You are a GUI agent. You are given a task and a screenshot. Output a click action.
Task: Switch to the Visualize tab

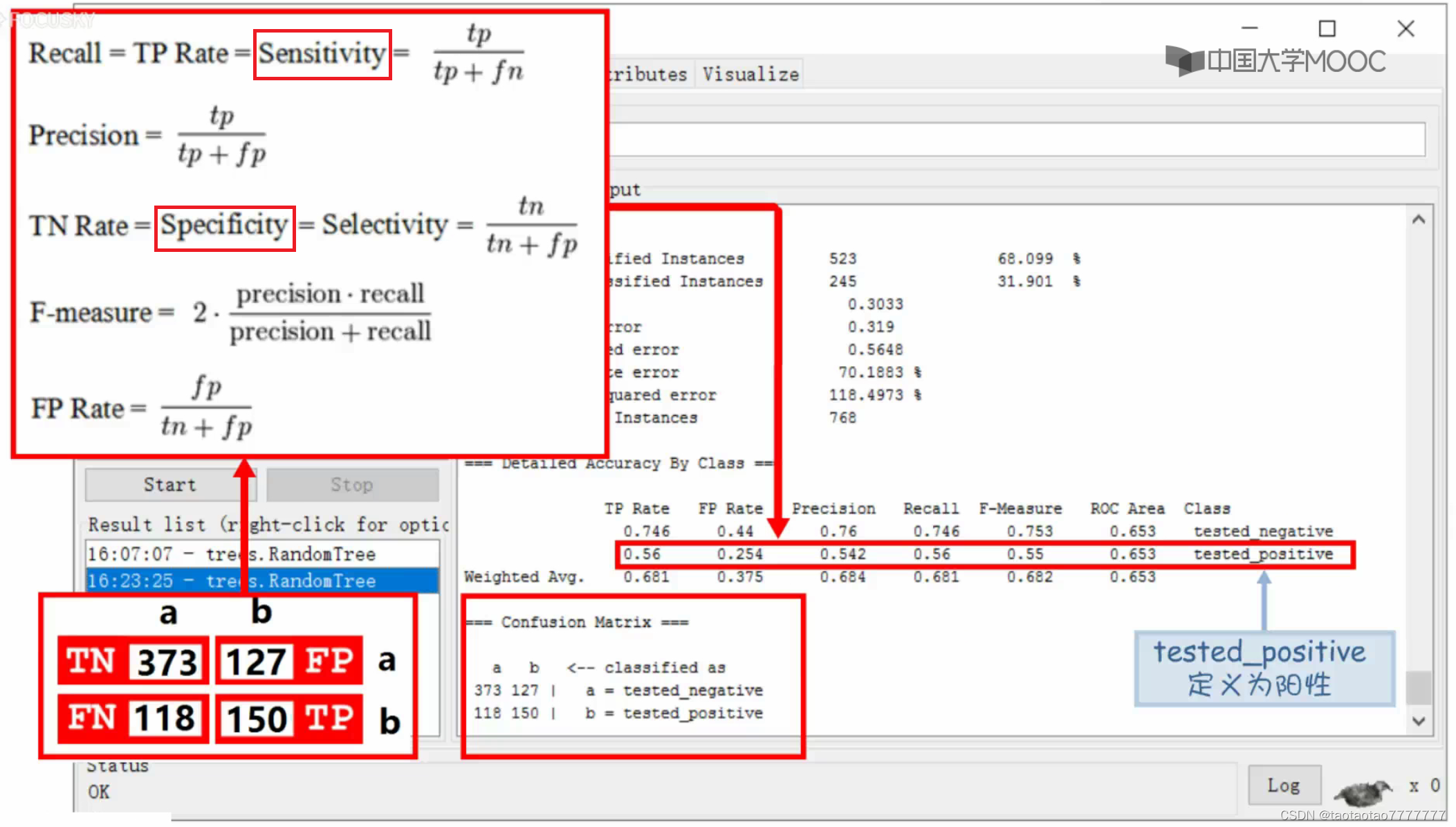(750, 74)
